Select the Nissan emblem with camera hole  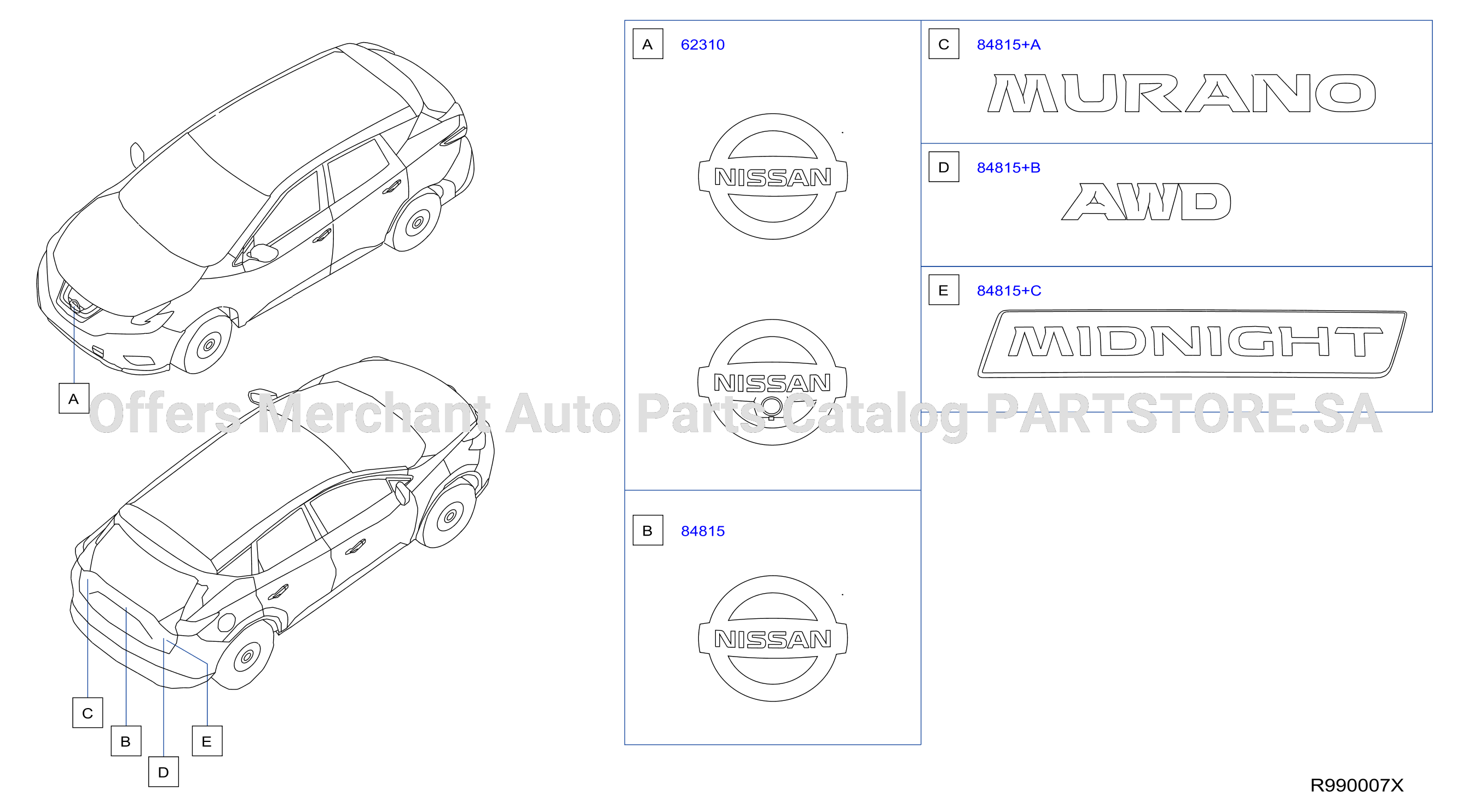click(773, 382)
